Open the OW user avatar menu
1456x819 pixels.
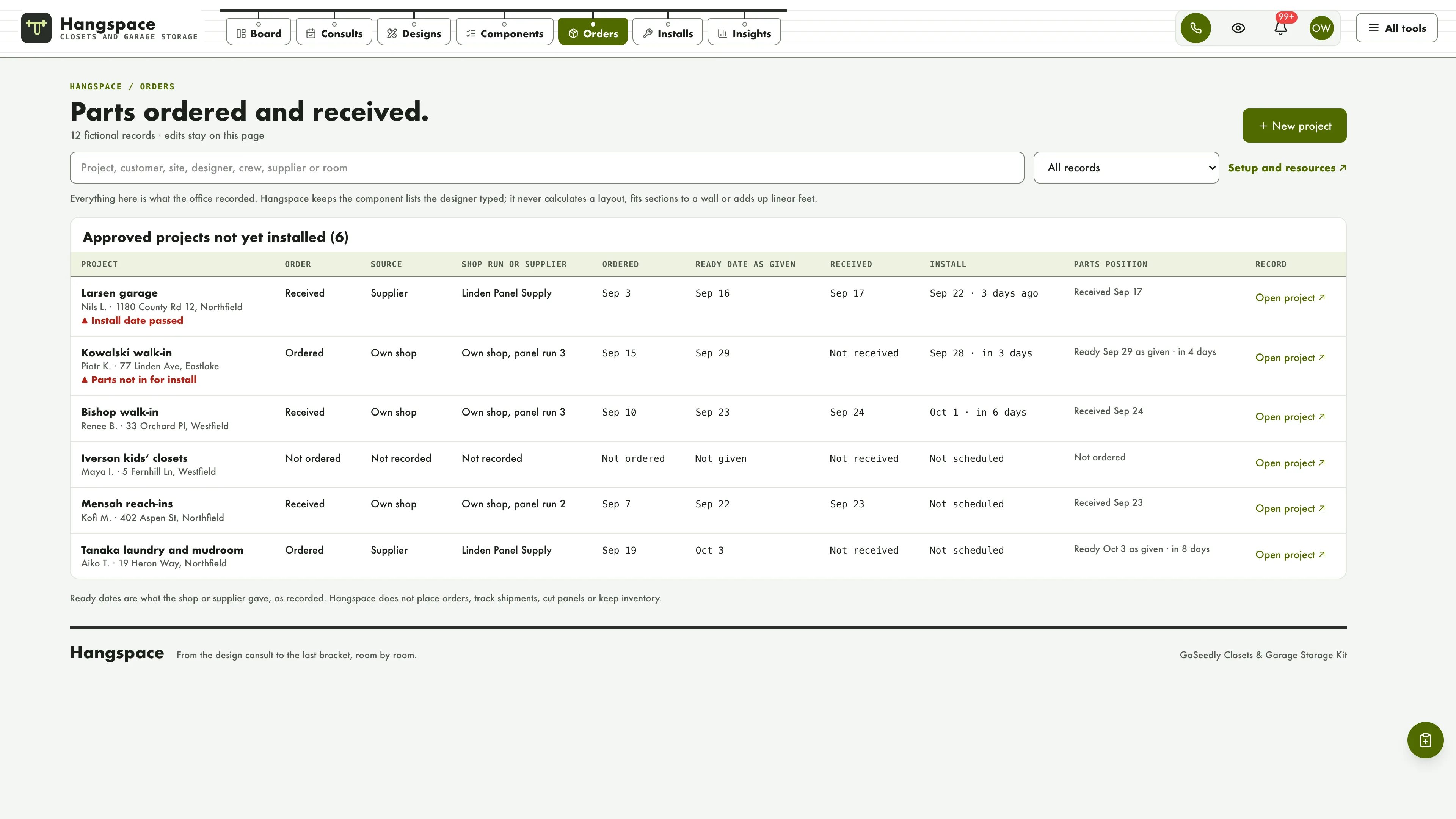pyautogui.click(x=1321, y=28)
